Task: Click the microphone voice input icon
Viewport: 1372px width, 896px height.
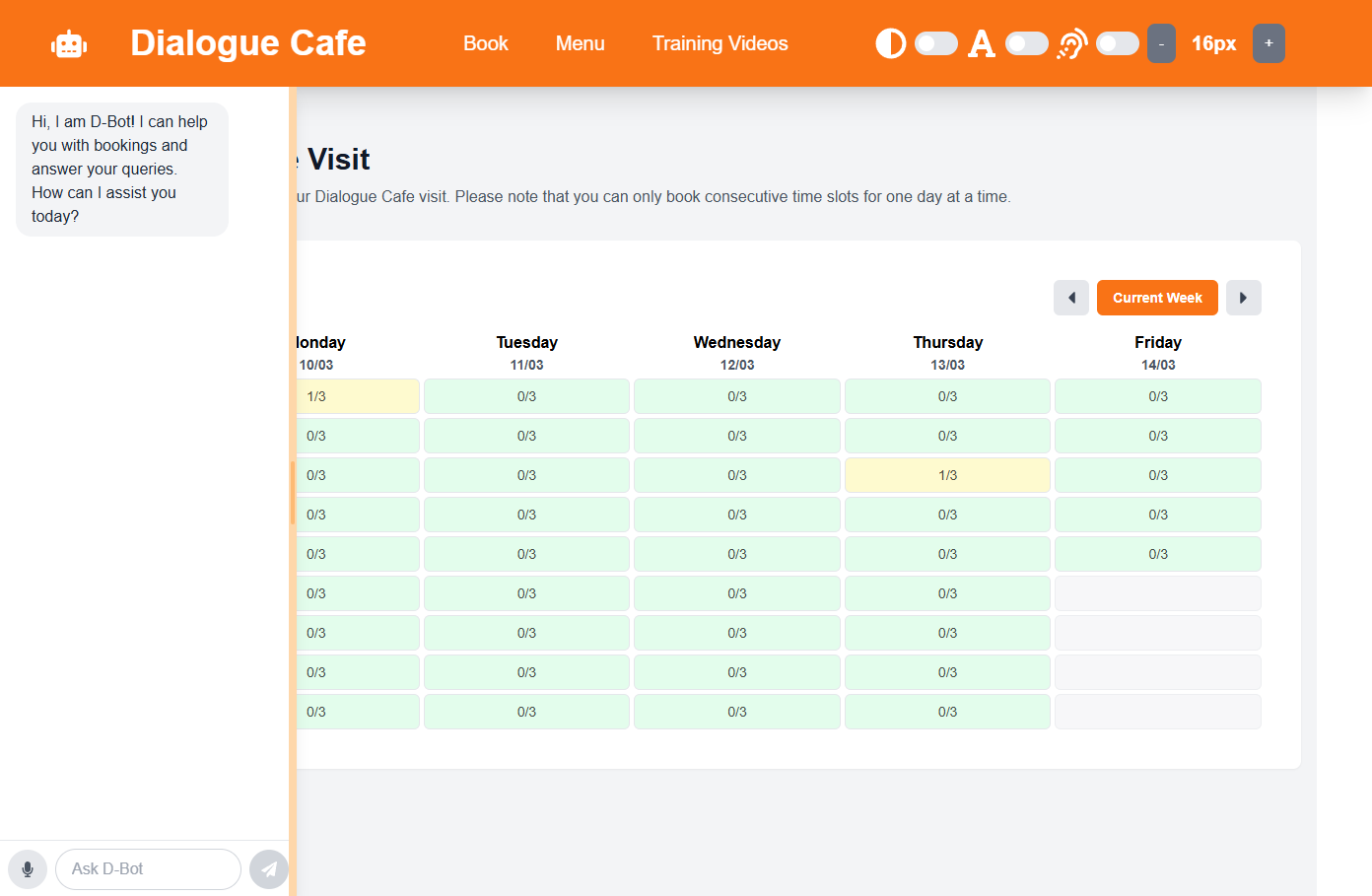Action: [x=28, y=869]
